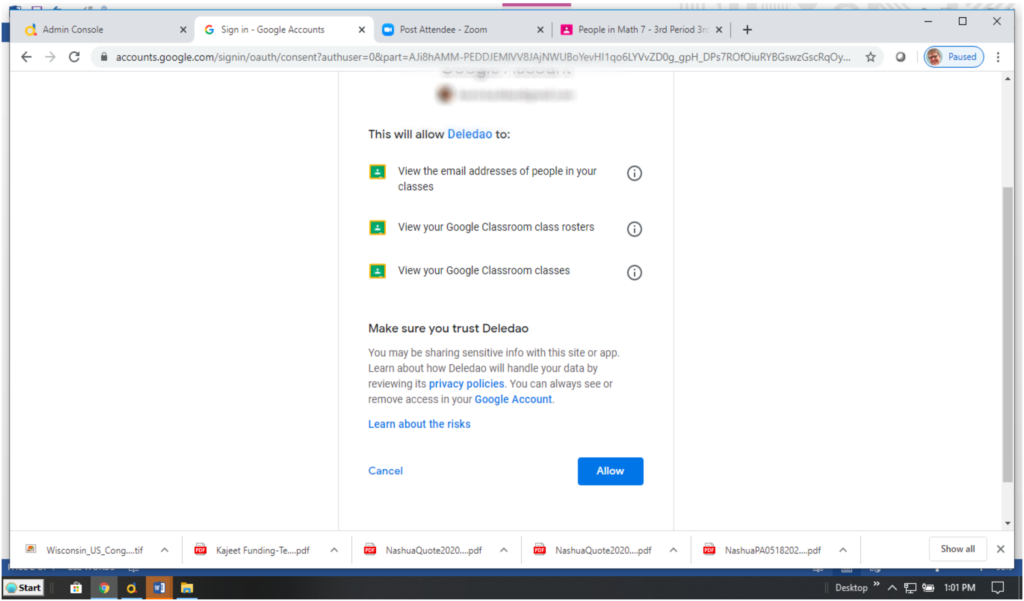Image resolution: width=1024 pixels, height=601 pixels.
Task: Close the Post Attendee - Zoom tab
Action: tap(540, 30)
